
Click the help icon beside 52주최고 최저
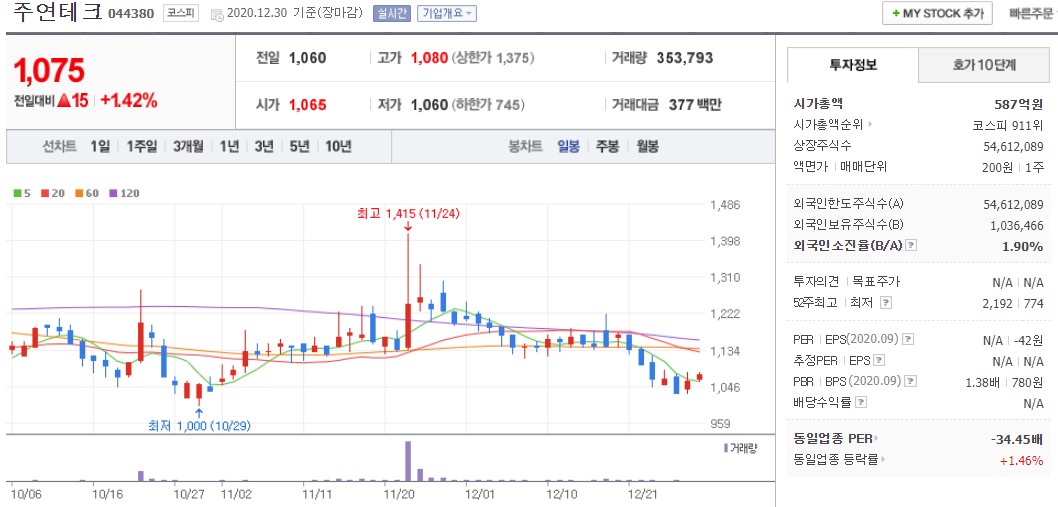(x=887, y=303)
